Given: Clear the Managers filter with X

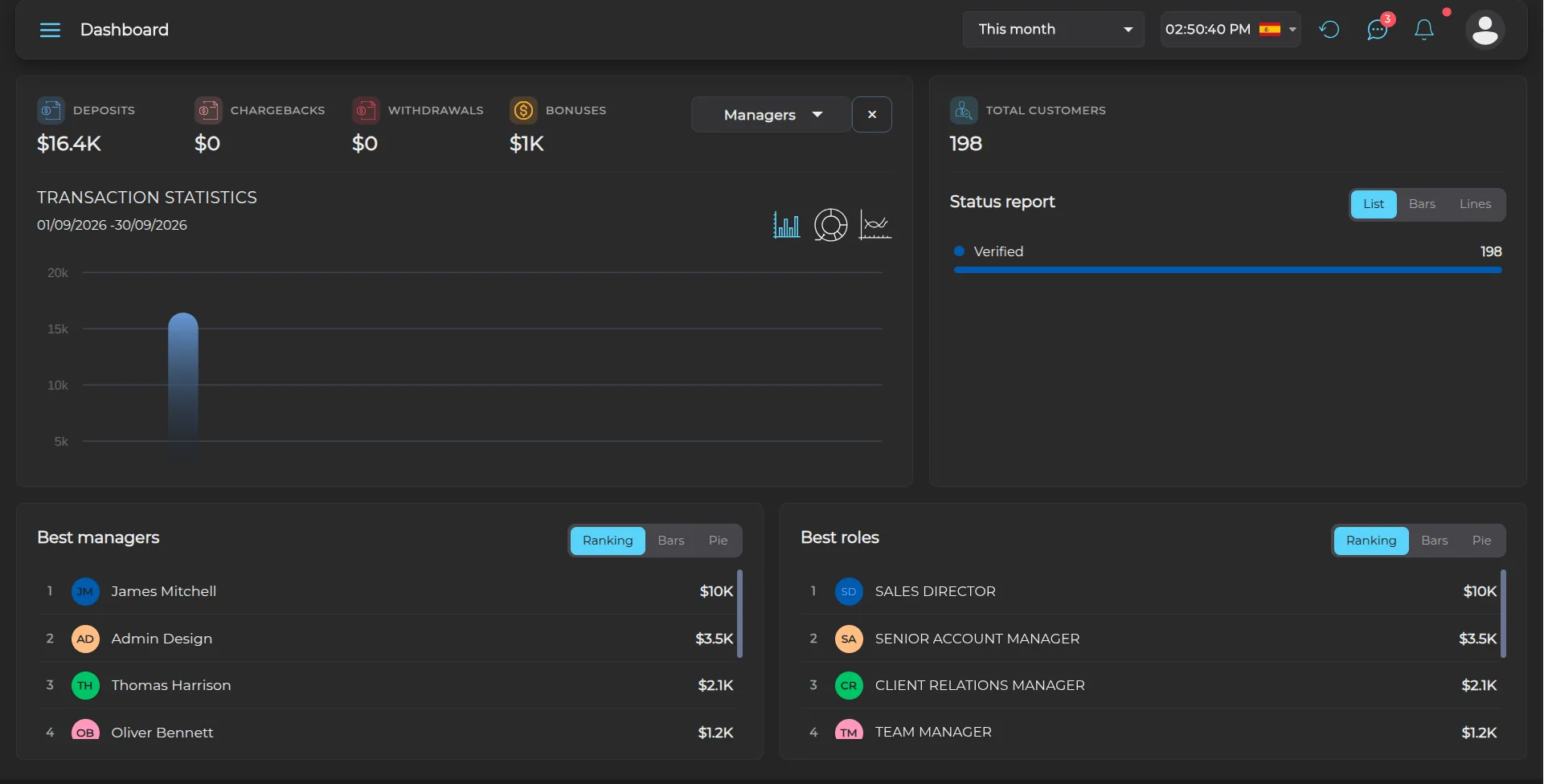Looking at the screenshot, I should 872,115.
